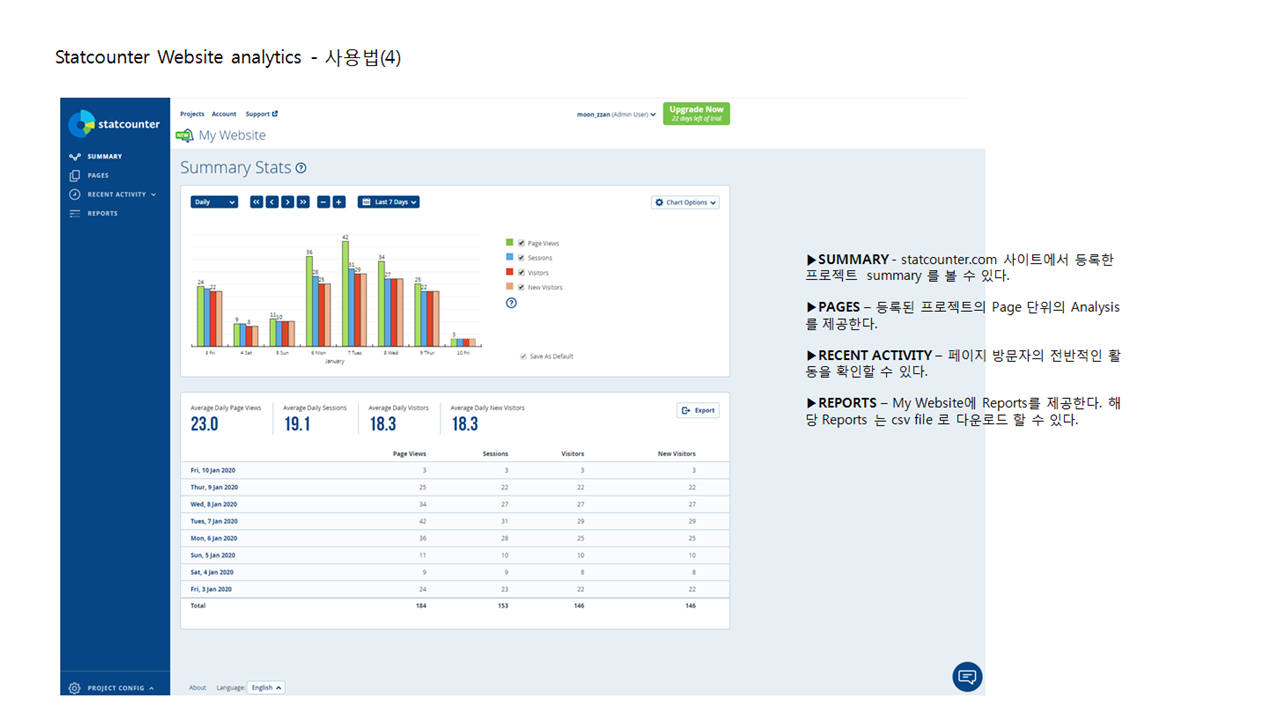Click the green Page Views color swatch
This screenshot has height=720, width=1280.
[509, 243]
